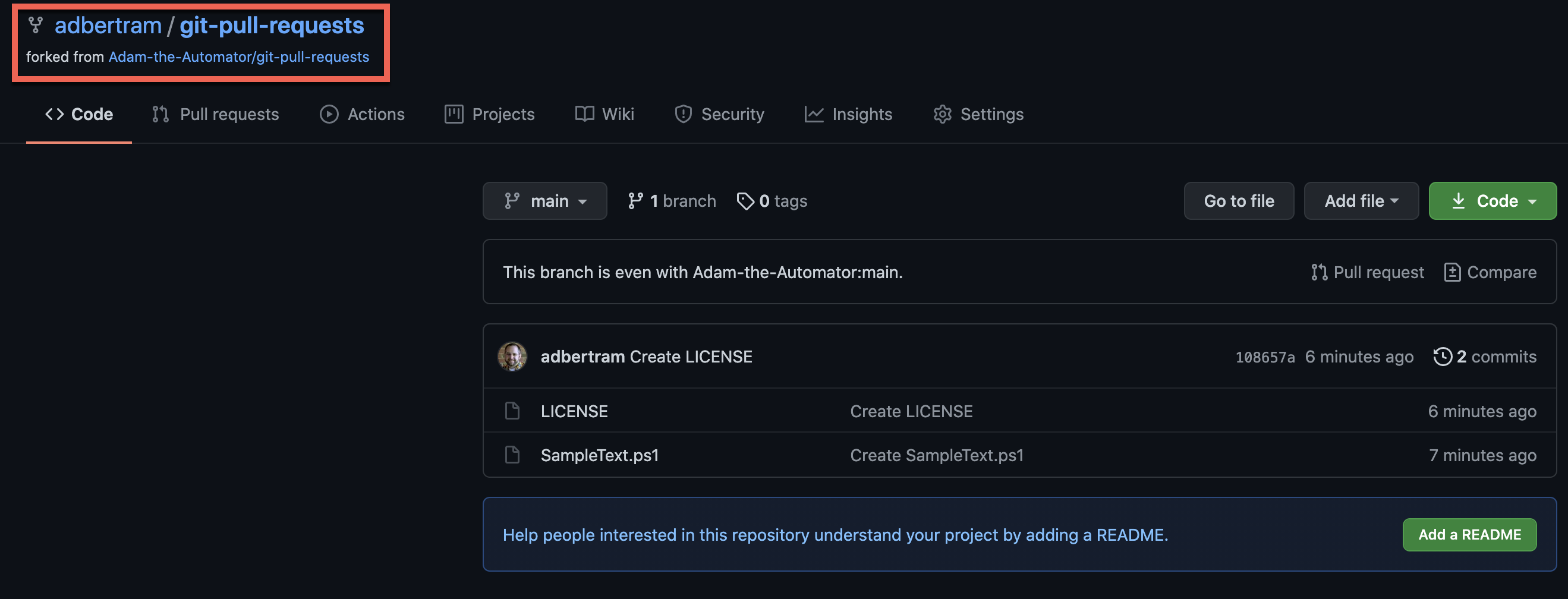
Task: Go to the Actions tab
Action: [x=362, y=114]
